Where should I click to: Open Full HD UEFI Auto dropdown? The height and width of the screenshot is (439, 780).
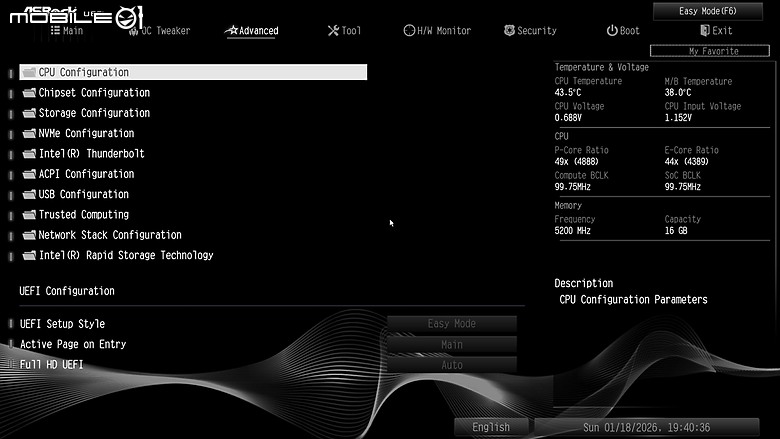pyautogui.click(x=452, y=365)
